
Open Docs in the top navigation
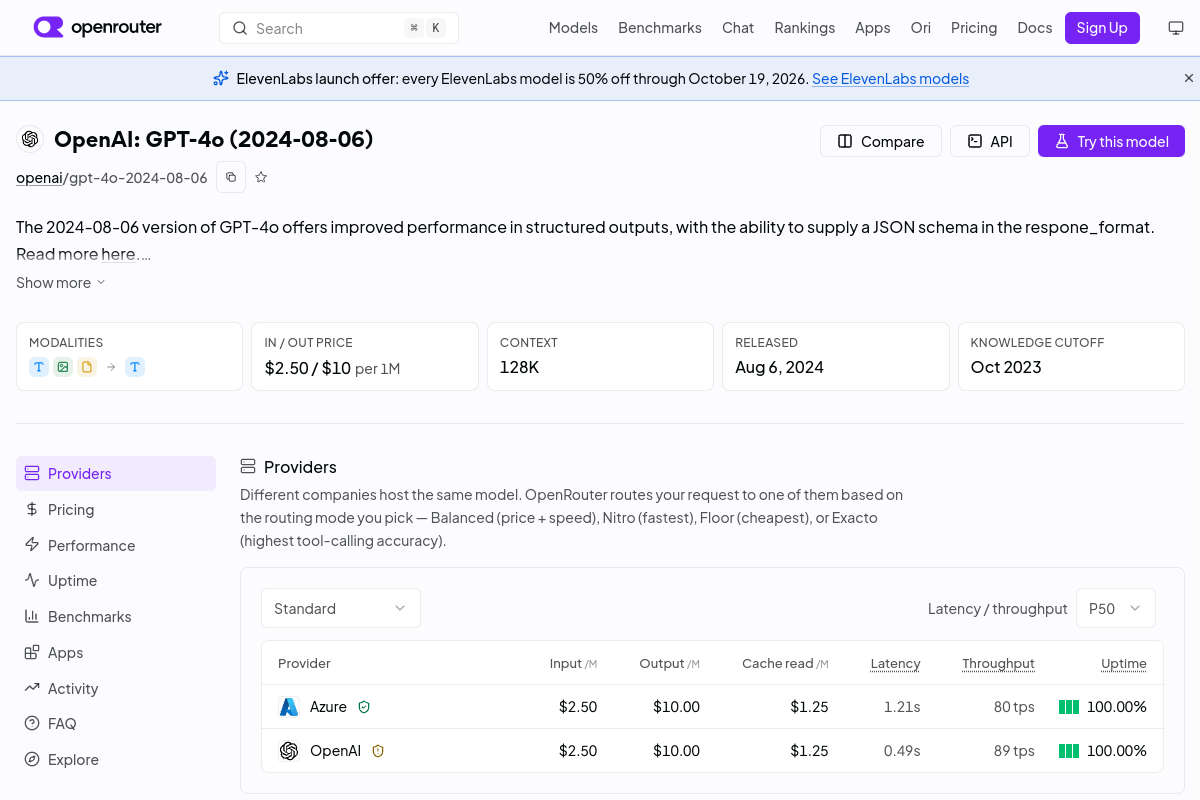(x=1035, y=28)
